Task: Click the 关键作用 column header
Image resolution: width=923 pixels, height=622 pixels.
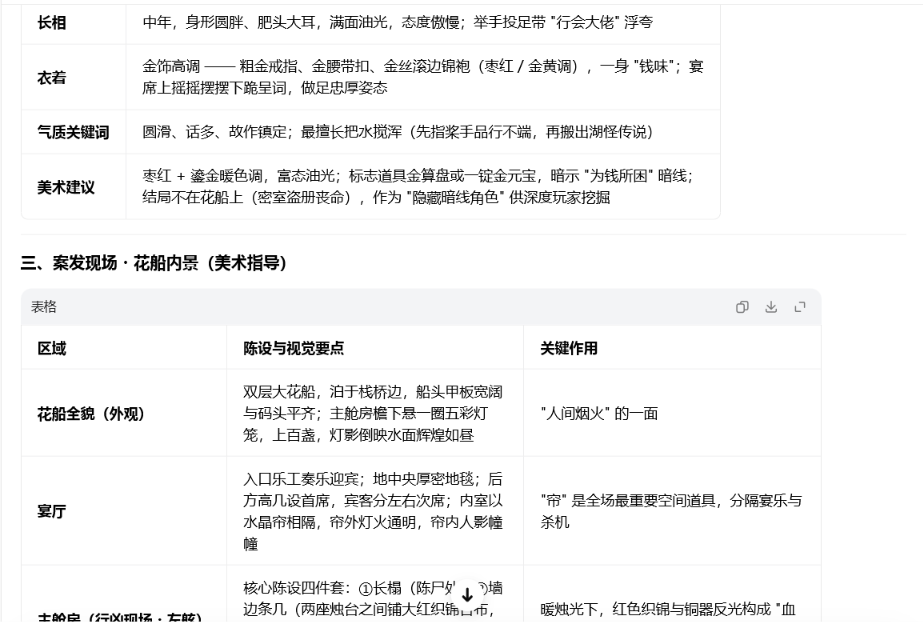Action: point(569,348)
